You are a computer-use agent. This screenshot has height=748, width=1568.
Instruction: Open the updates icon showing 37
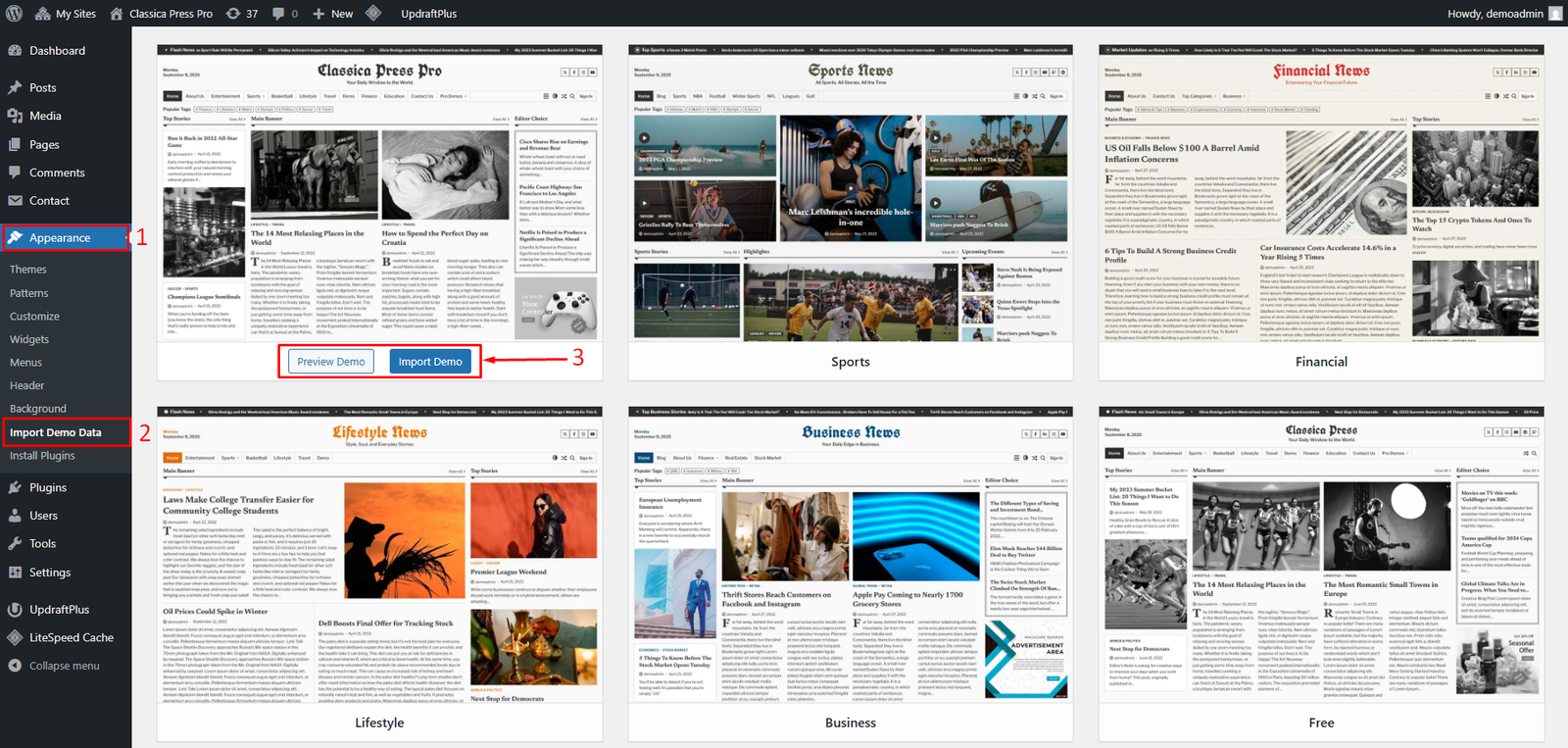233,14
